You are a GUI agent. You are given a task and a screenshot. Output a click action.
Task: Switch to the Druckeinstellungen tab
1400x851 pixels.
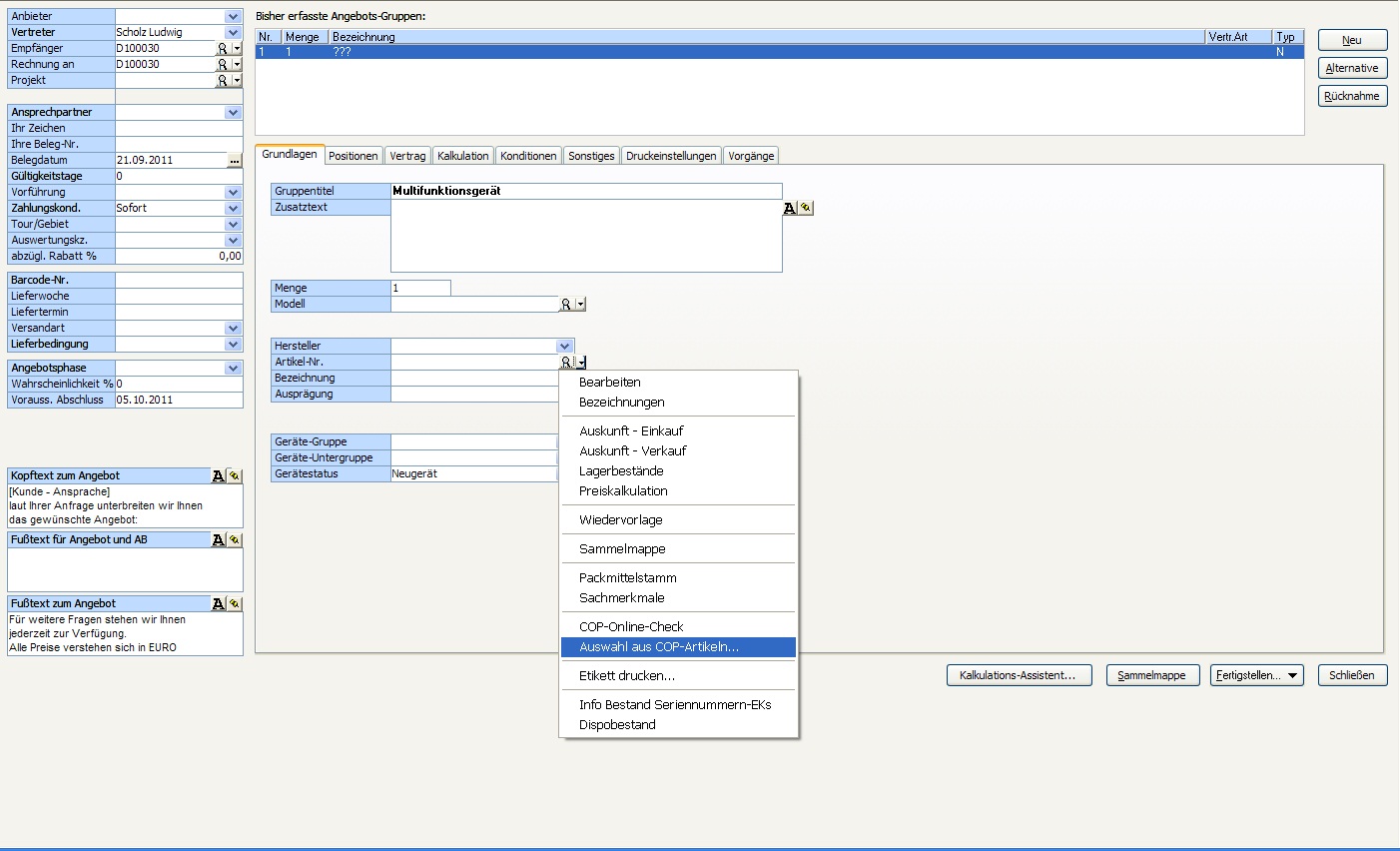(x=671, y=156)
